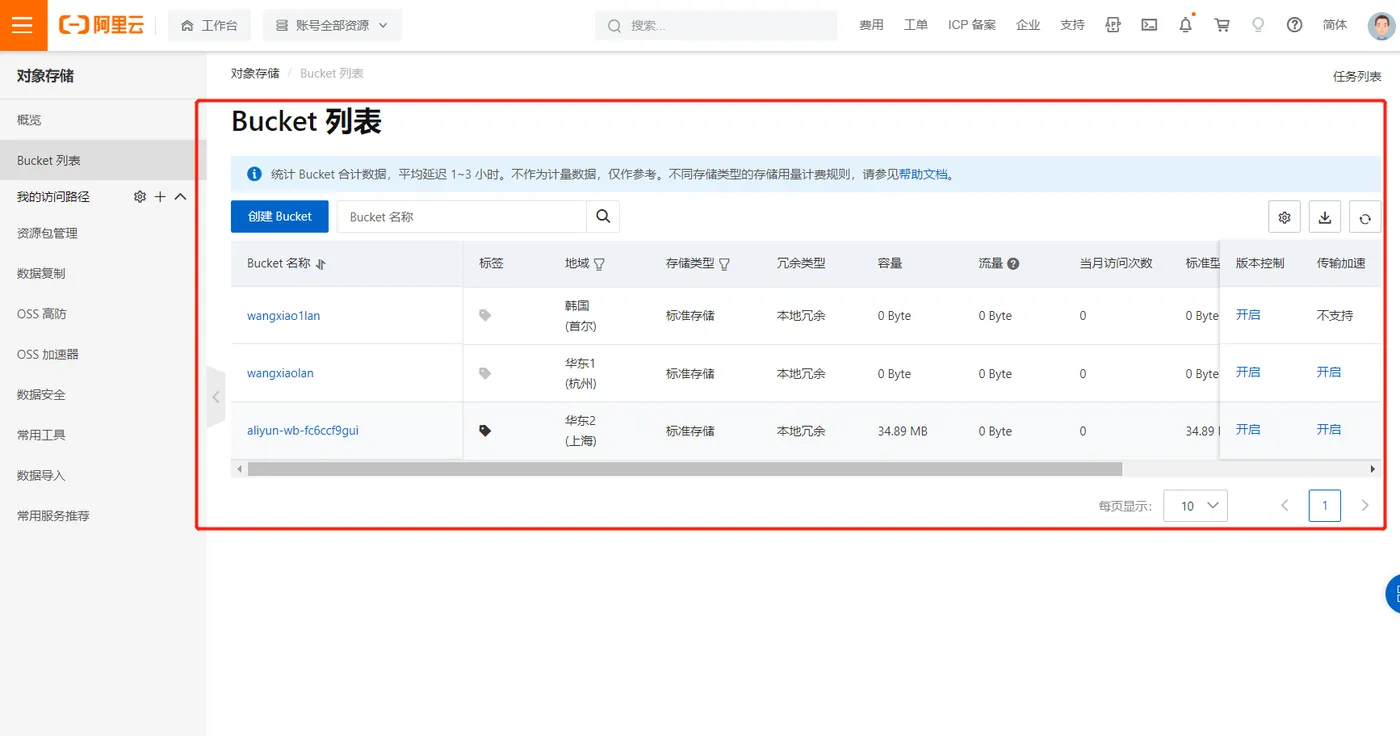Click the 创建 Bucket button
The image size is (1400, 736).
click(x=280, y=216)
